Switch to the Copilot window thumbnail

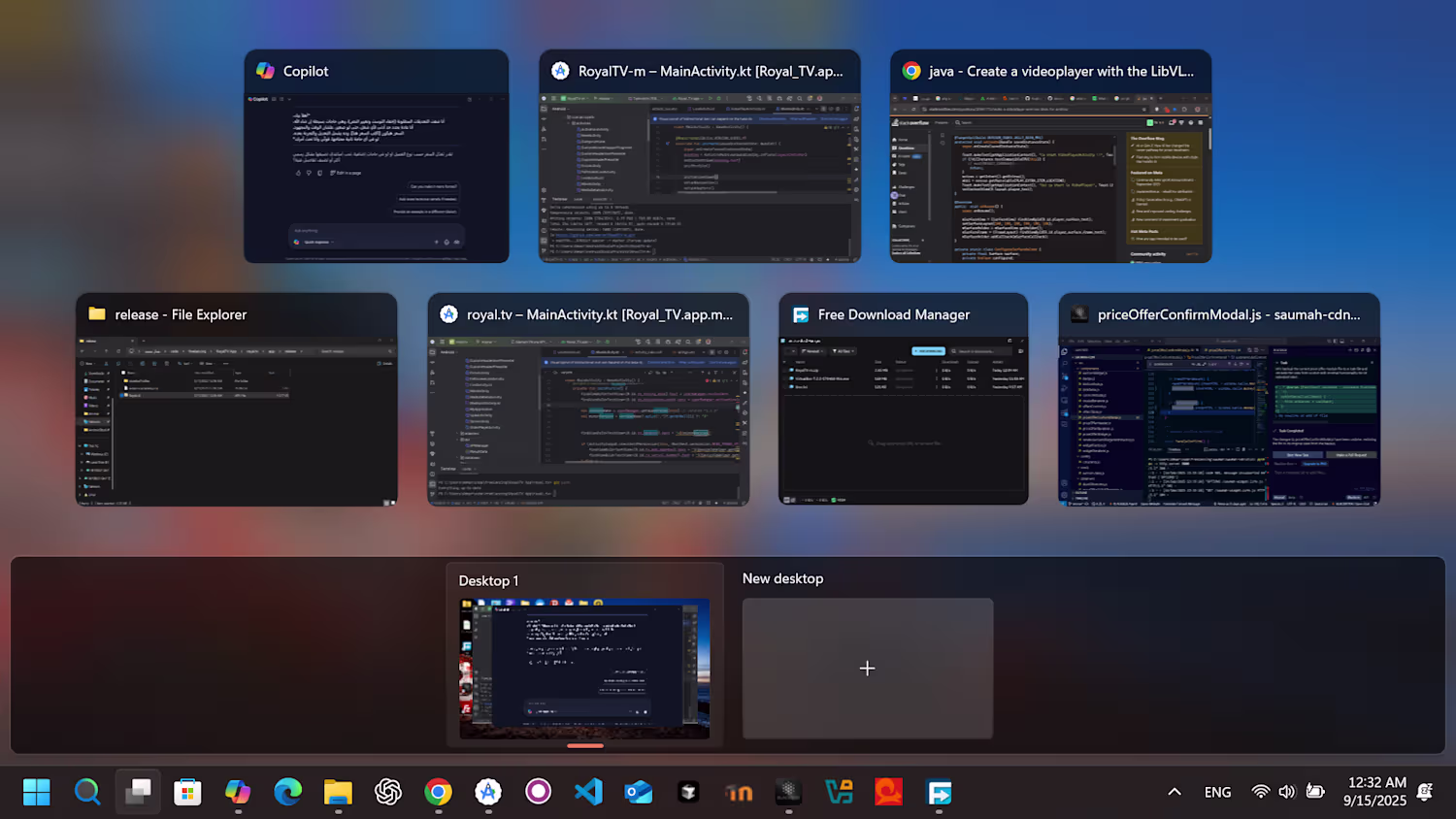(377, 156)
